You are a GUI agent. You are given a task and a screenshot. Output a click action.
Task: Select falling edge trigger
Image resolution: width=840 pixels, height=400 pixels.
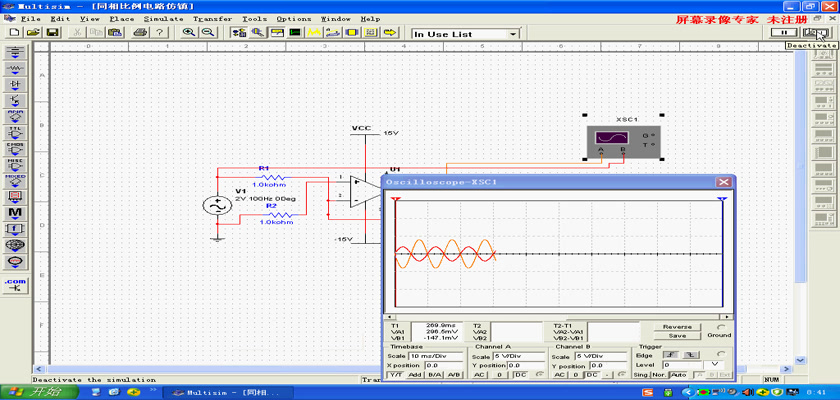pyautogui.click(x=691, y=355)
